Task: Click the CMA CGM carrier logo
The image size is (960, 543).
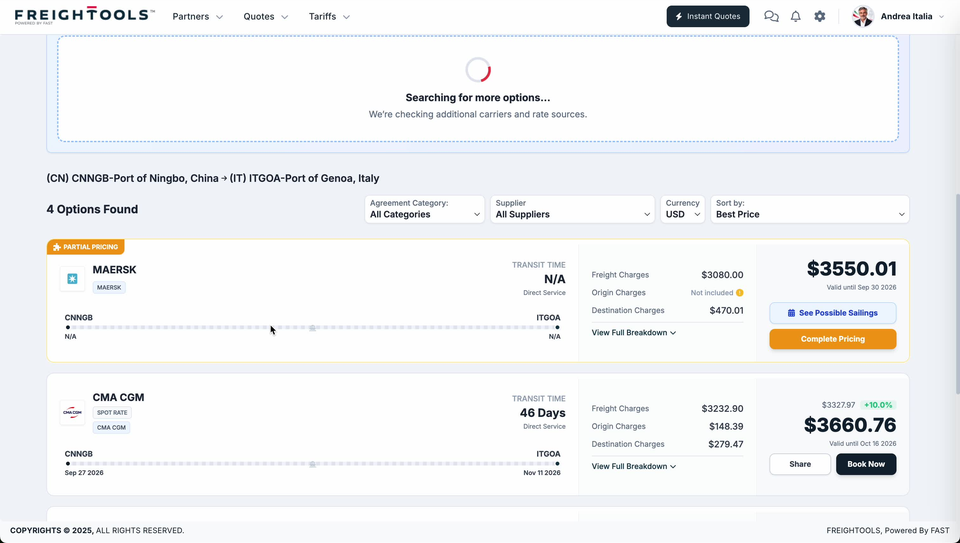Action: click(x=72, y=413)
